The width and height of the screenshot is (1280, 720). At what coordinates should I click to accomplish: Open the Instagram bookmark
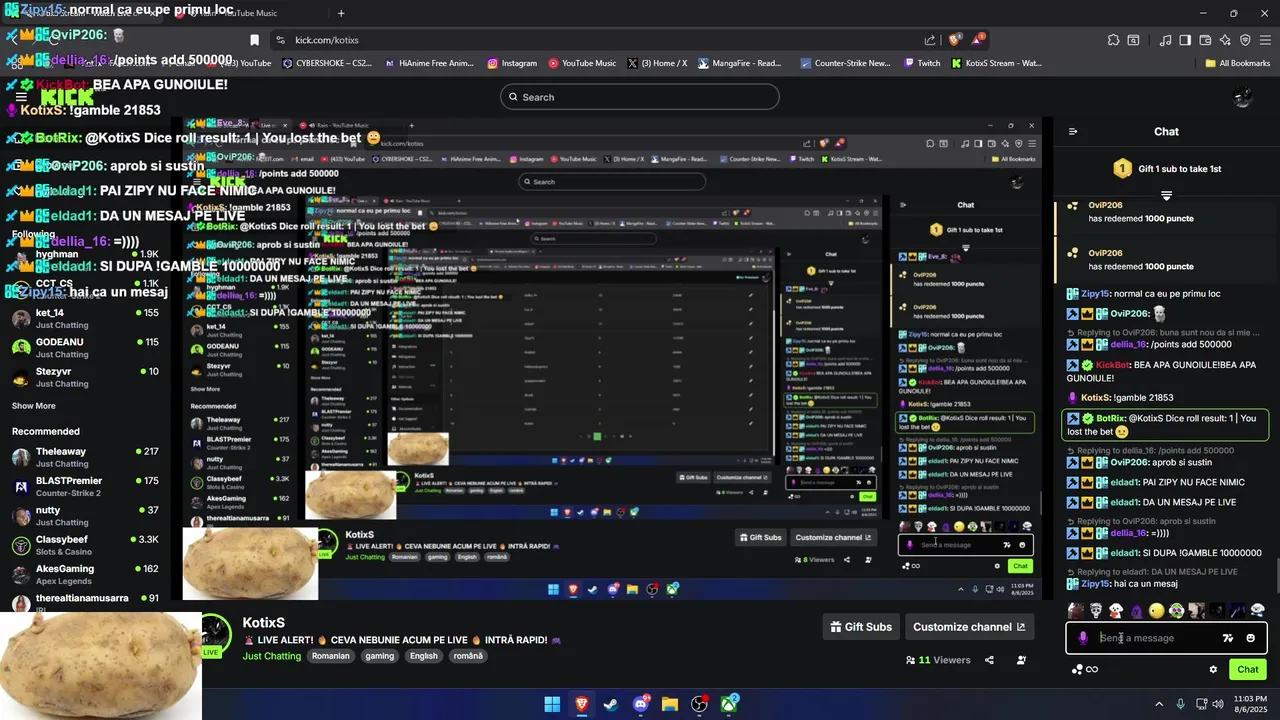click(x=512, y=63)
